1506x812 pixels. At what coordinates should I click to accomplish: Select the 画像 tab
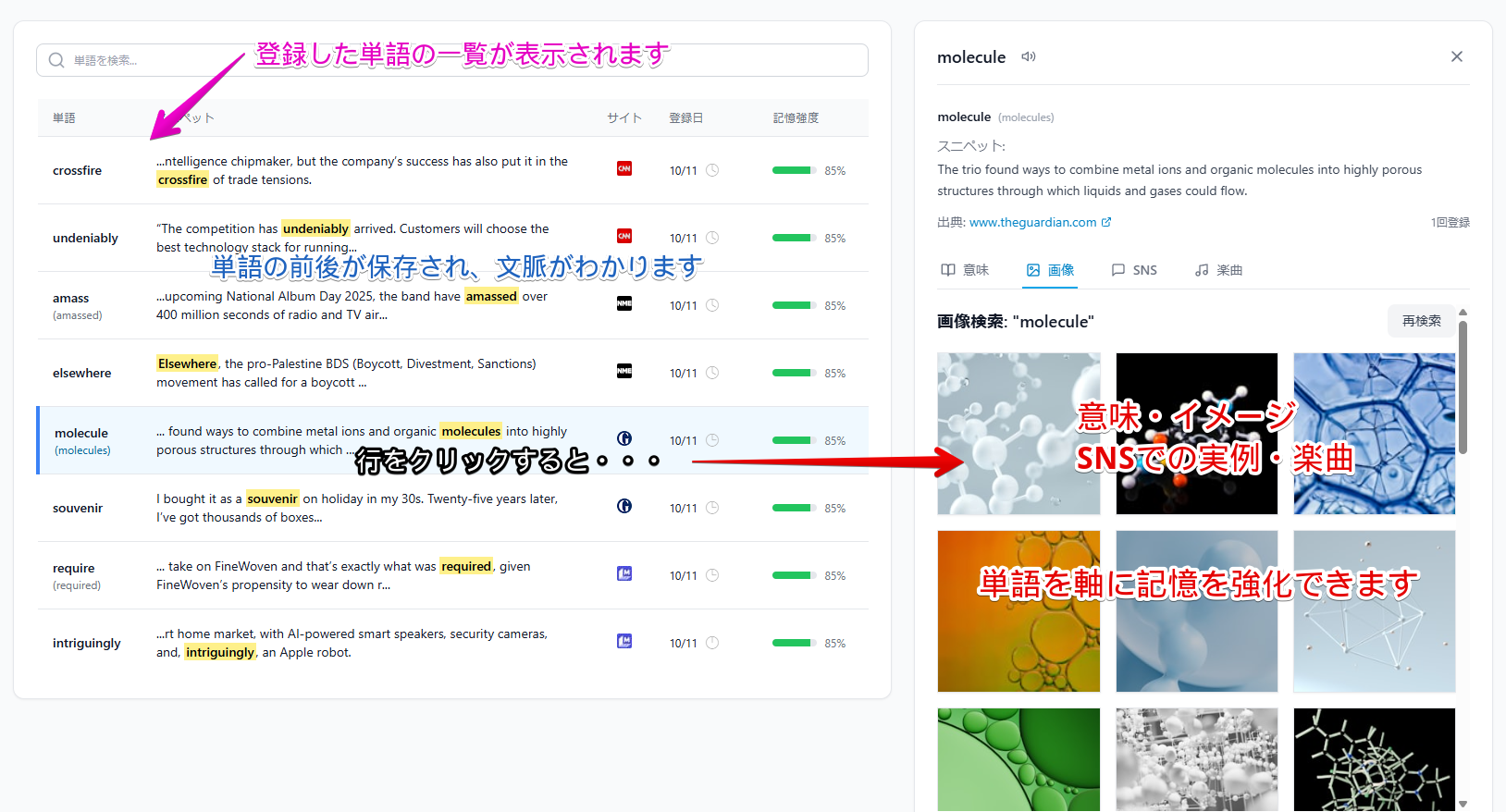click(x=1050, y=270)
